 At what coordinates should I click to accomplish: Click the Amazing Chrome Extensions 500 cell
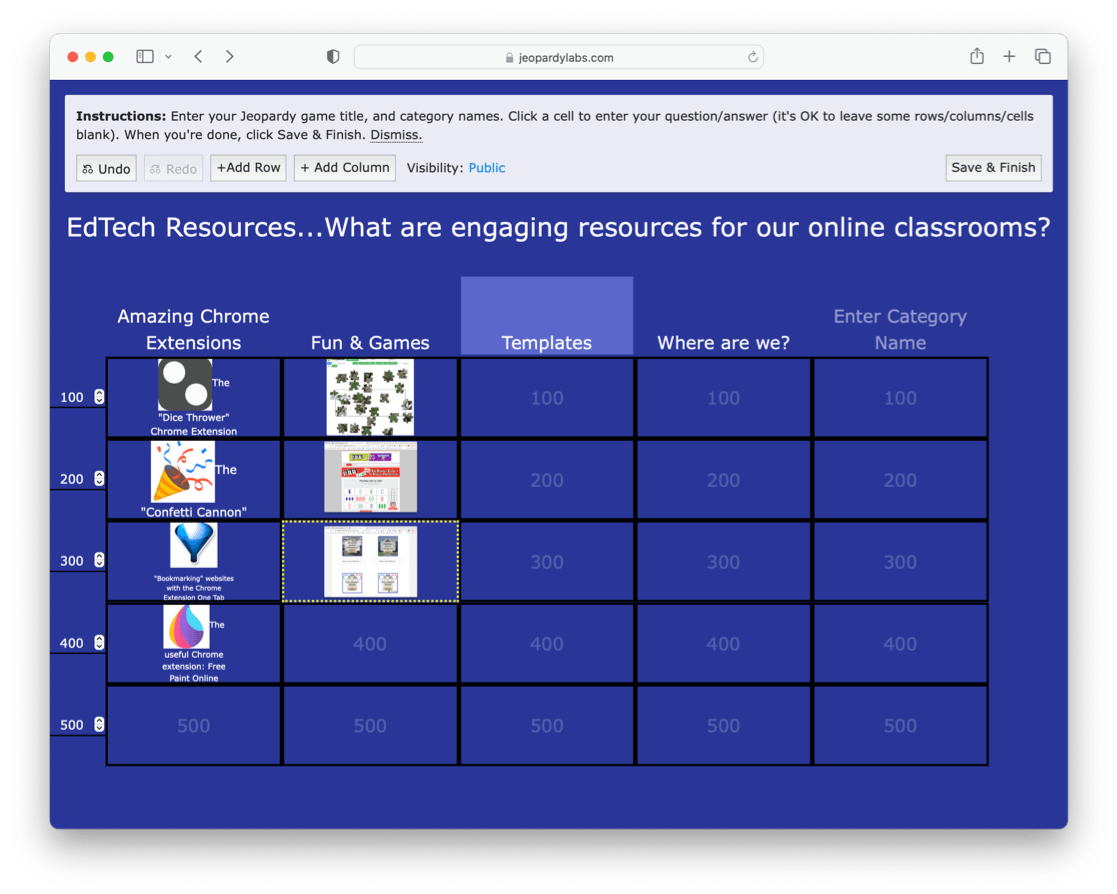tap(193, 725)
